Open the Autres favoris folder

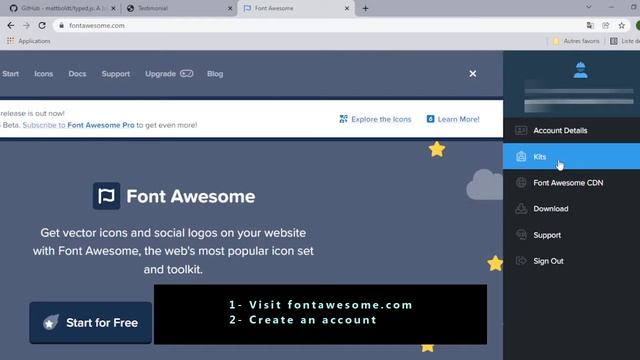(576, 41)
